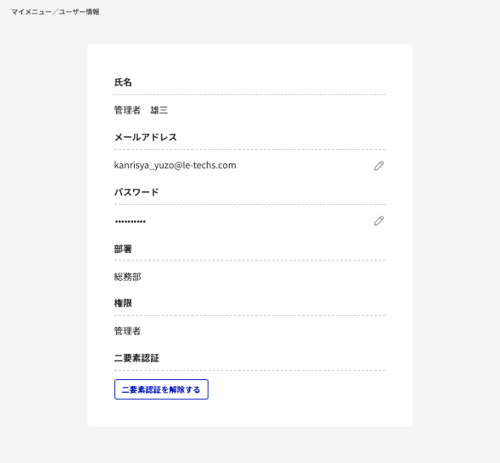Click the メールアドレス heading
The height and width of the screenshot is (463, 500).
point(145,137)
